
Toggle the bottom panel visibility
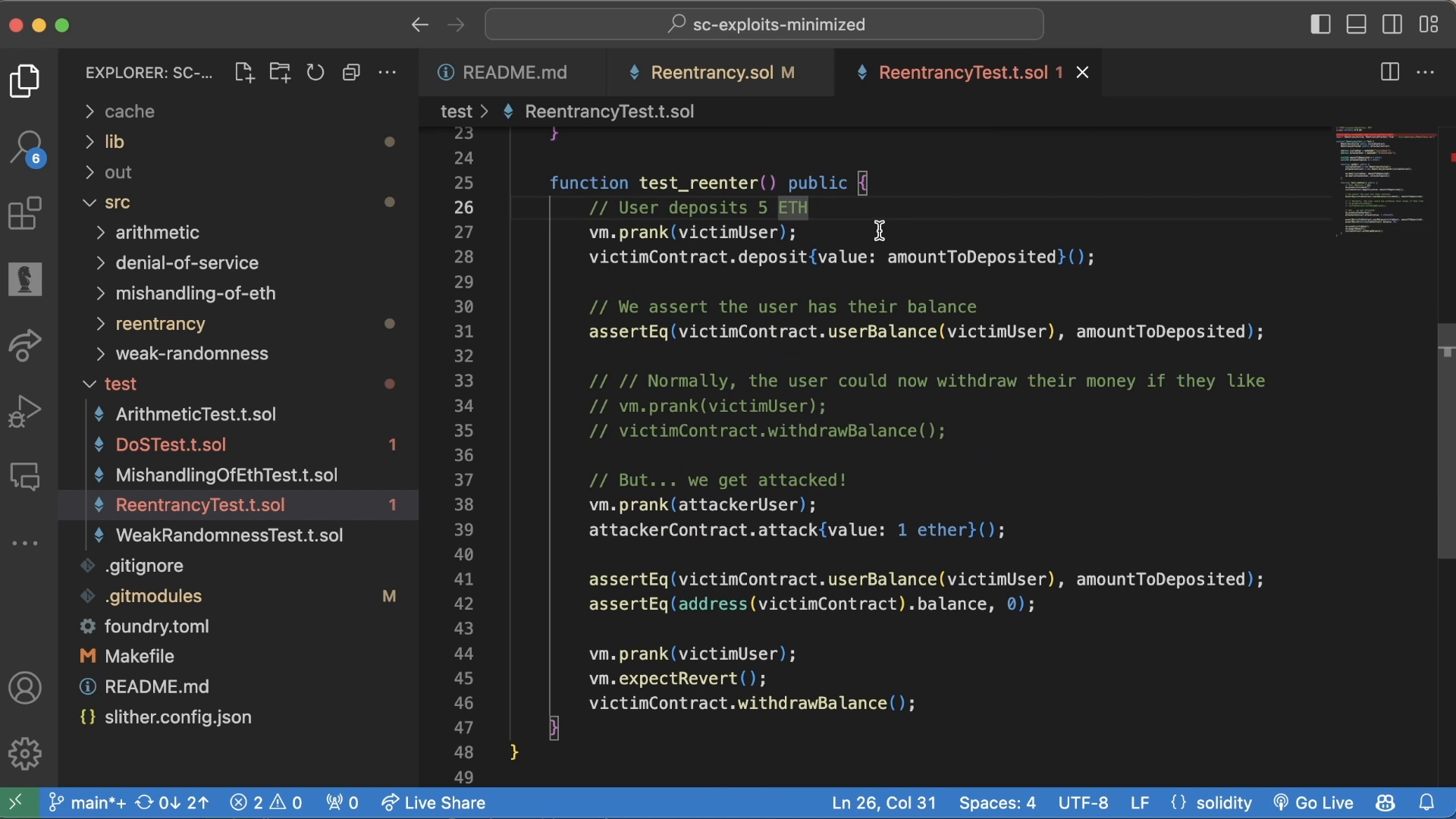pos(1357,24)
